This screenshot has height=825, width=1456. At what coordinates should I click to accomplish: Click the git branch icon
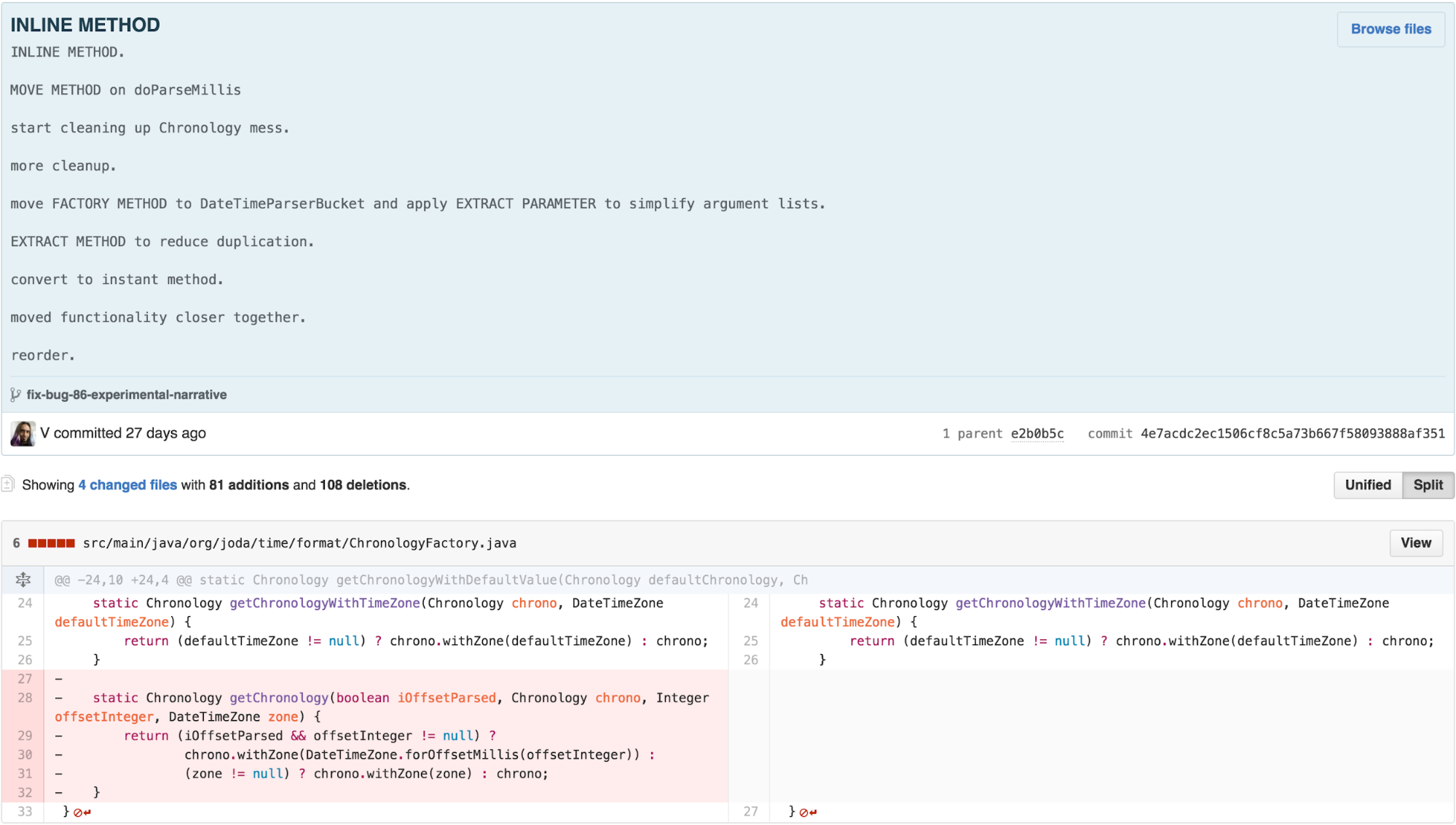[x=15, y=395]
